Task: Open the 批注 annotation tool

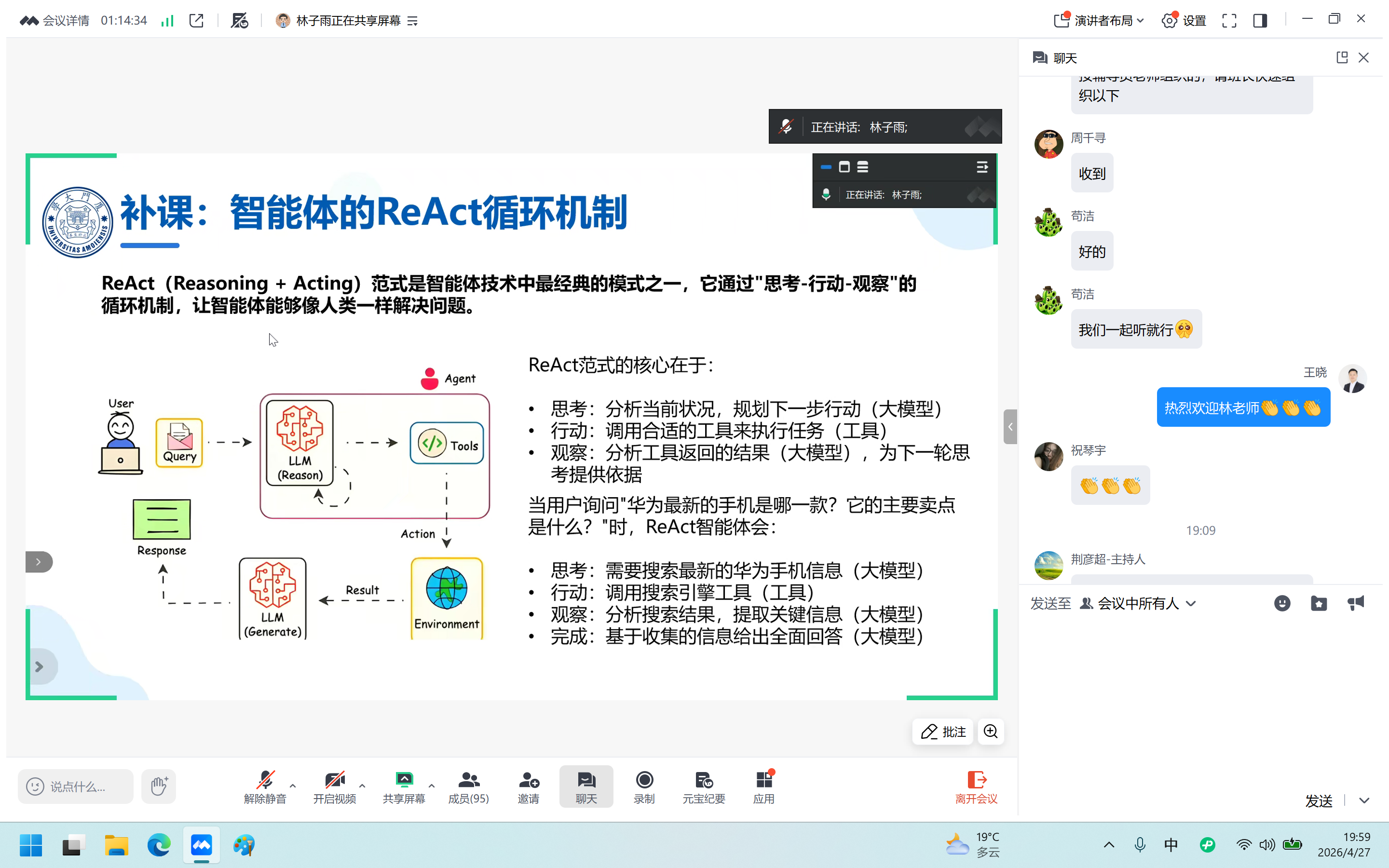Action: 943,732
